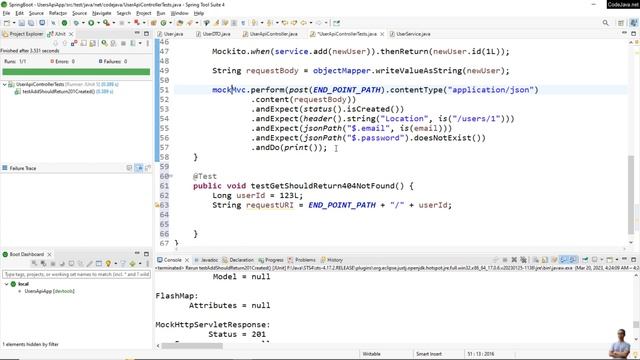Save the current file with Save icon

pyautogui.click(x=21, y=23)
